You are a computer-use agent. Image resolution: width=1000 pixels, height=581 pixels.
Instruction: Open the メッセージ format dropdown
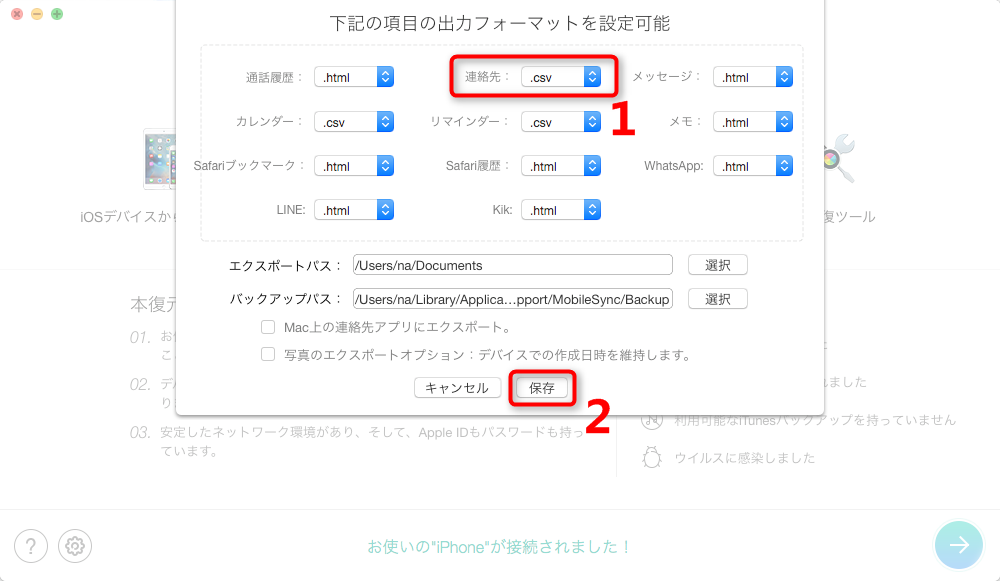753,77
